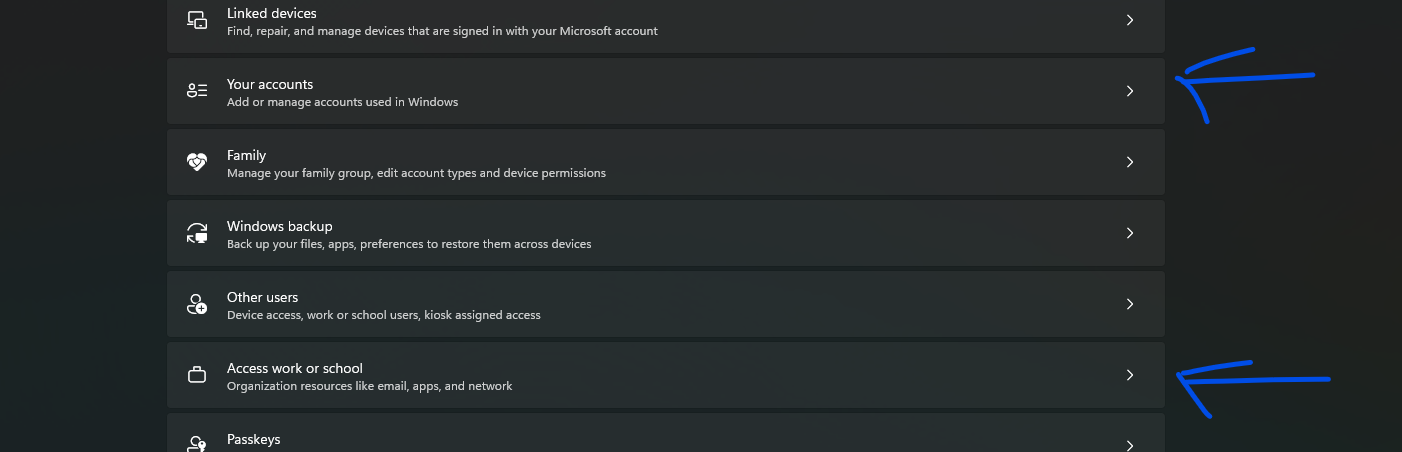This screenshot has width=1402, height=452.
Task: Click 'Device access, work or school users' text
Action: pos(384,315)
